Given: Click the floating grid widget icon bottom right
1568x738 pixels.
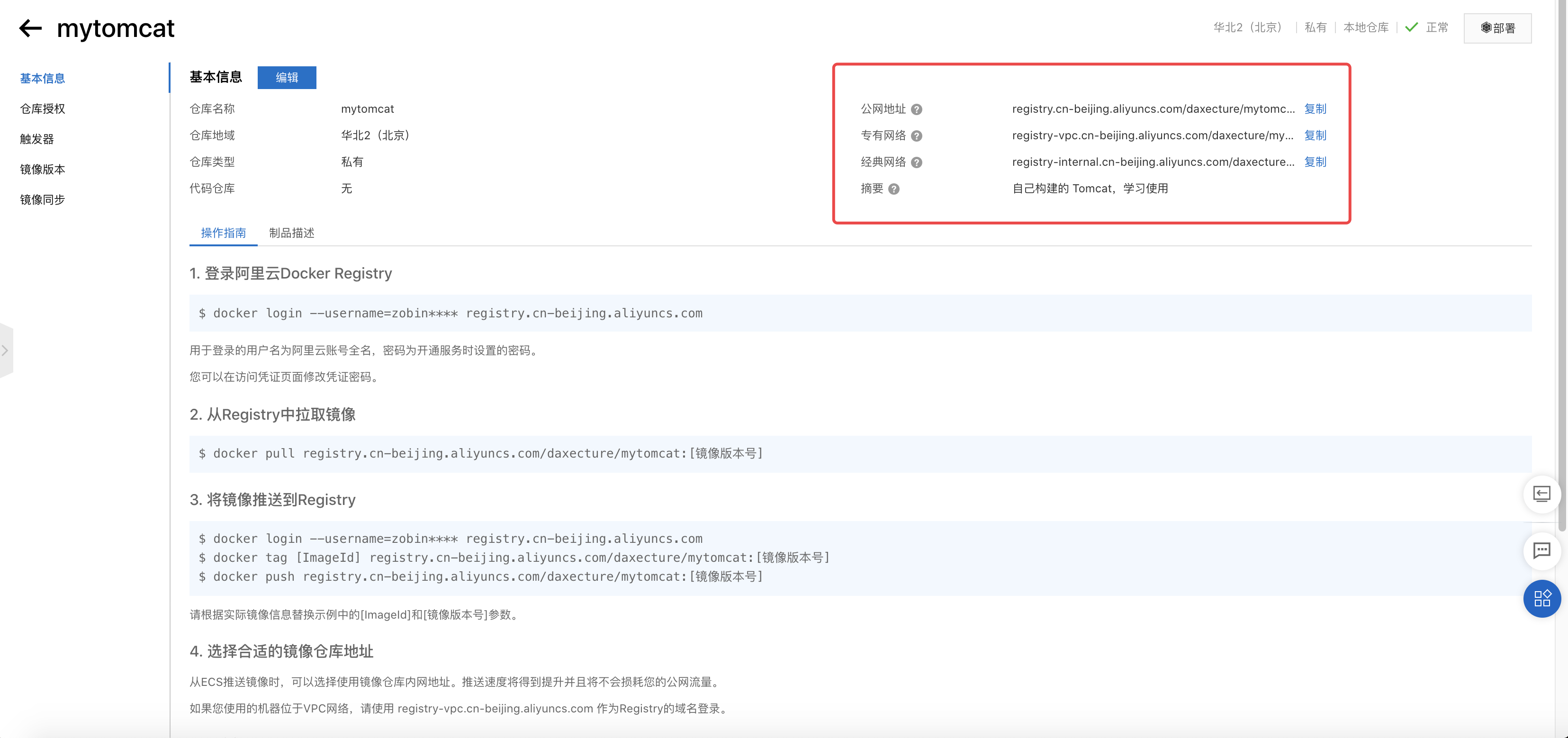Looking at the screenshot, I should [x=1542, y=599].
